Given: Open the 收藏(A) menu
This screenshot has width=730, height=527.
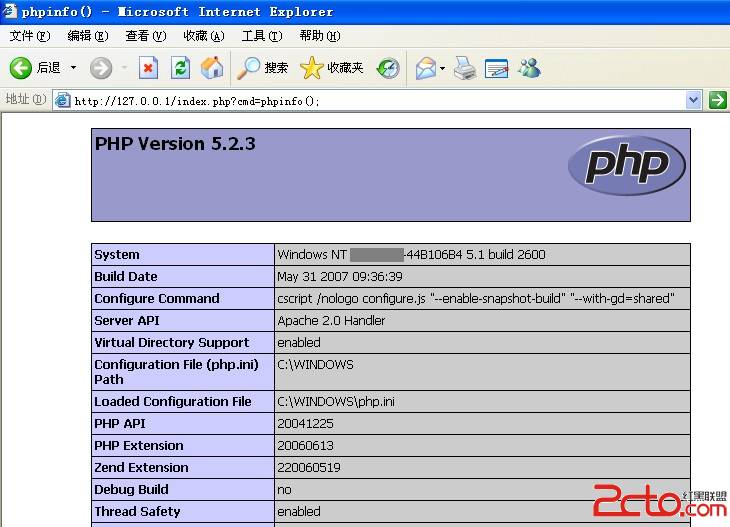Looking at the screenshot, I should point(204,36).
